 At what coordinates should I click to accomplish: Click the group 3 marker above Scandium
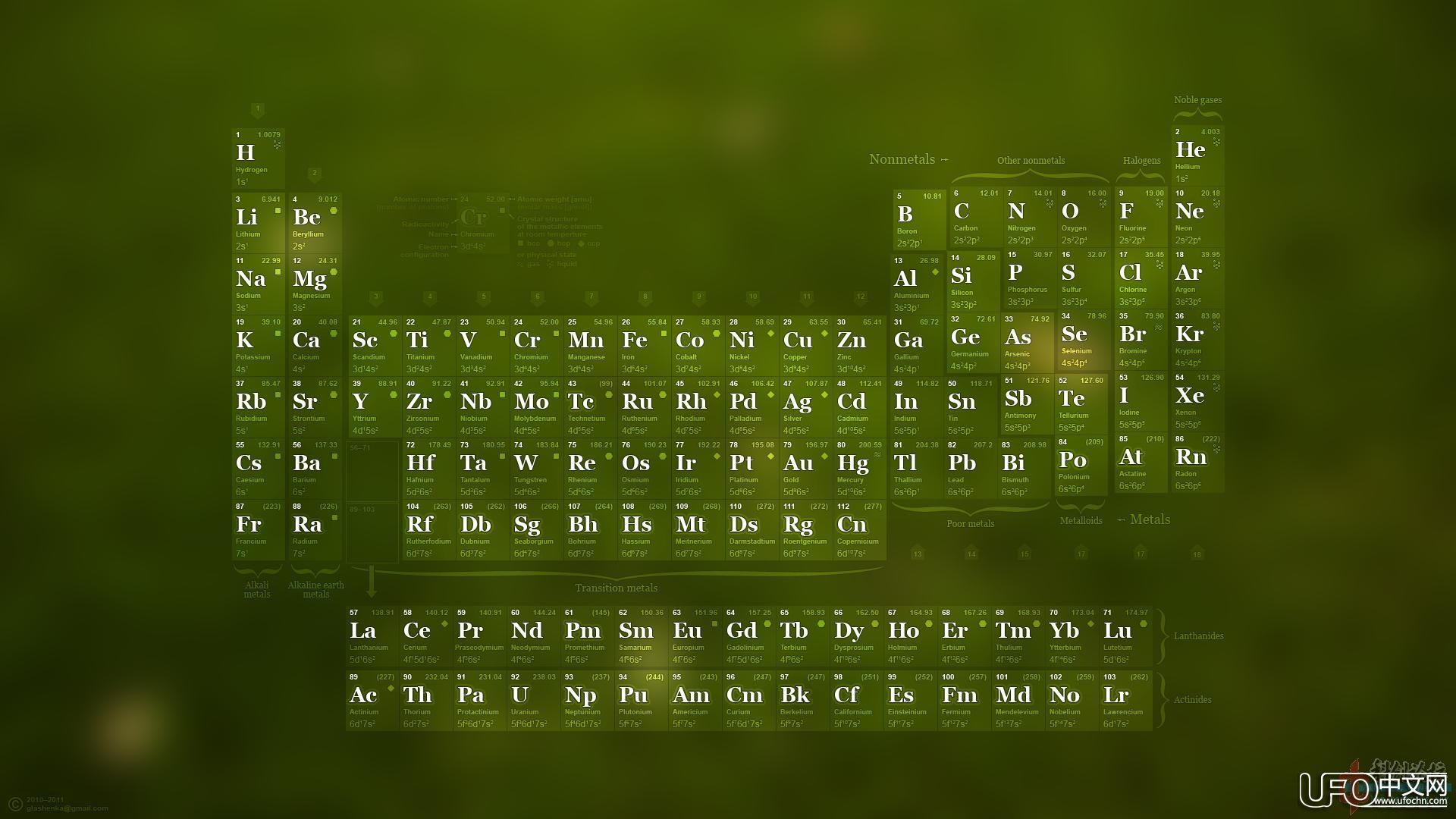coord(375,297)
